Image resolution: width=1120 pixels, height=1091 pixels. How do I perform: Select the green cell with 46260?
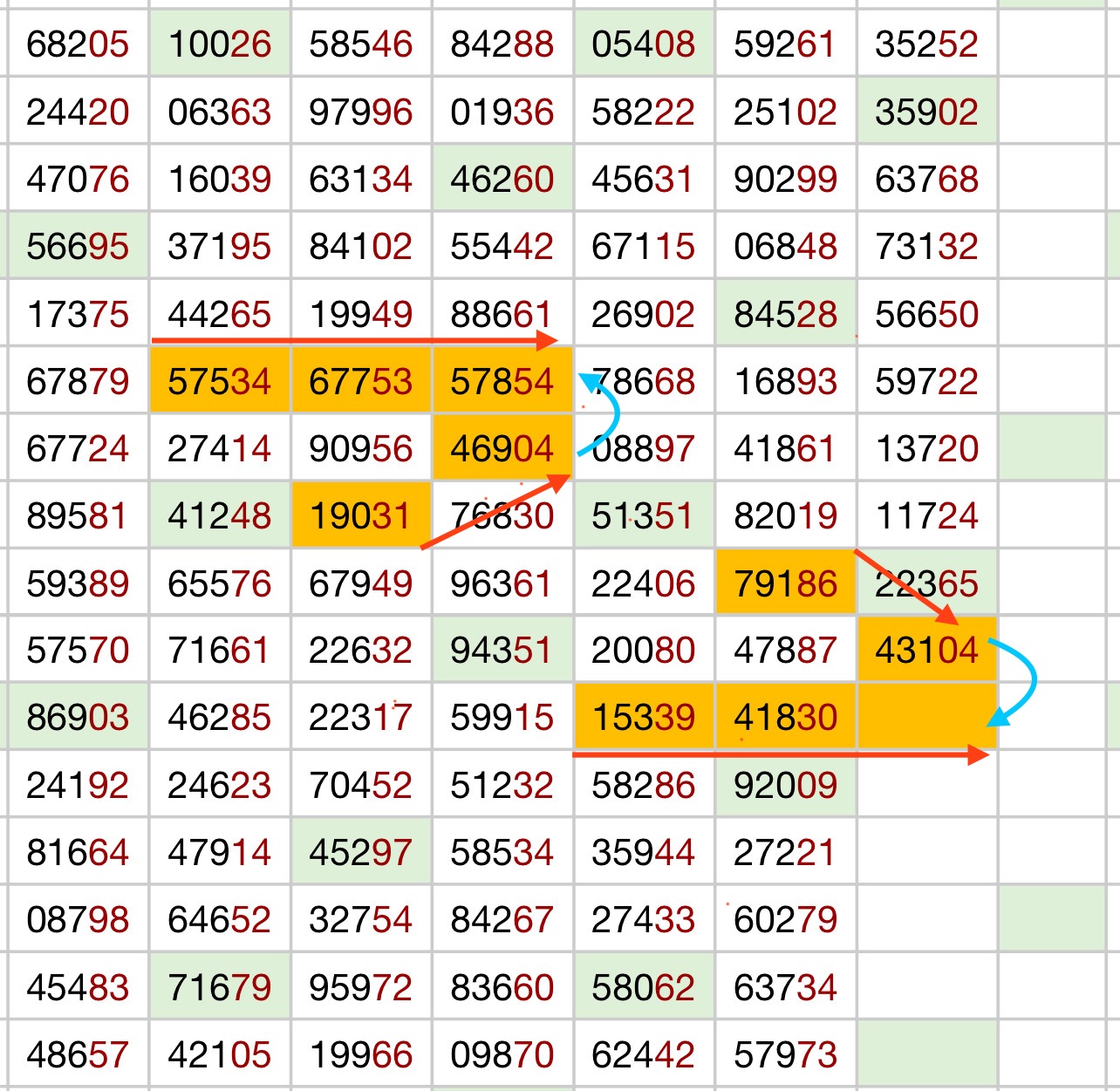(502, 180)
